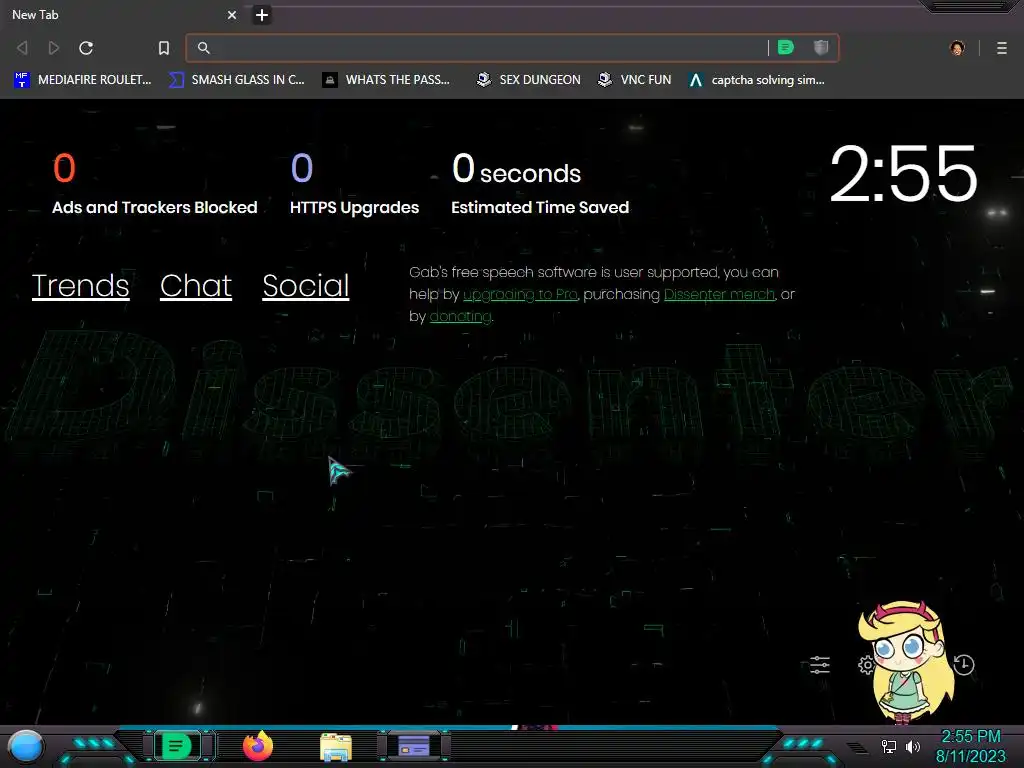
Task: Click the search magnifier in the address bar
Action: click(204, 48)
